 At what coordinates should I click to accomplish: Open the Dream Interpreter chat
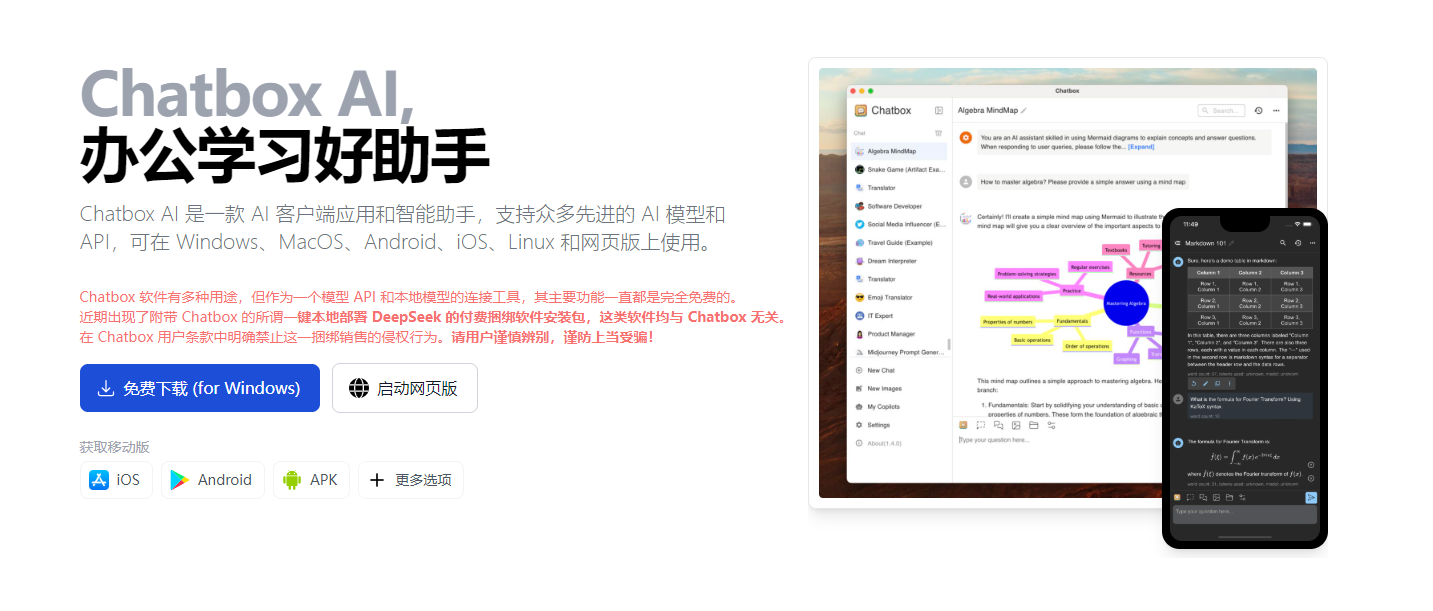coord(899,261)
